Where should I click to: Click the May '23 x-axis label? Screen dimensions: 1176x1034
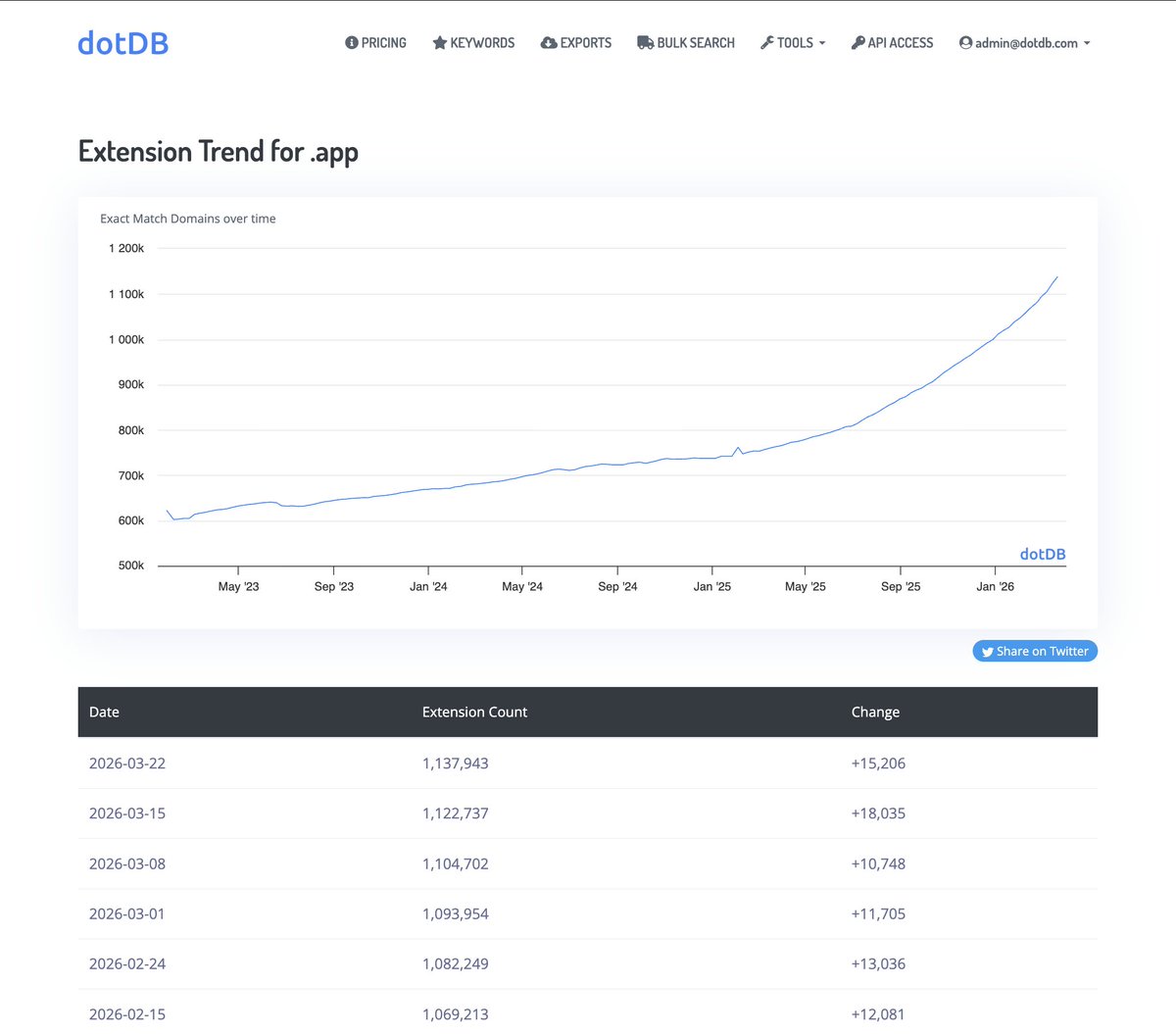(239, 586)
